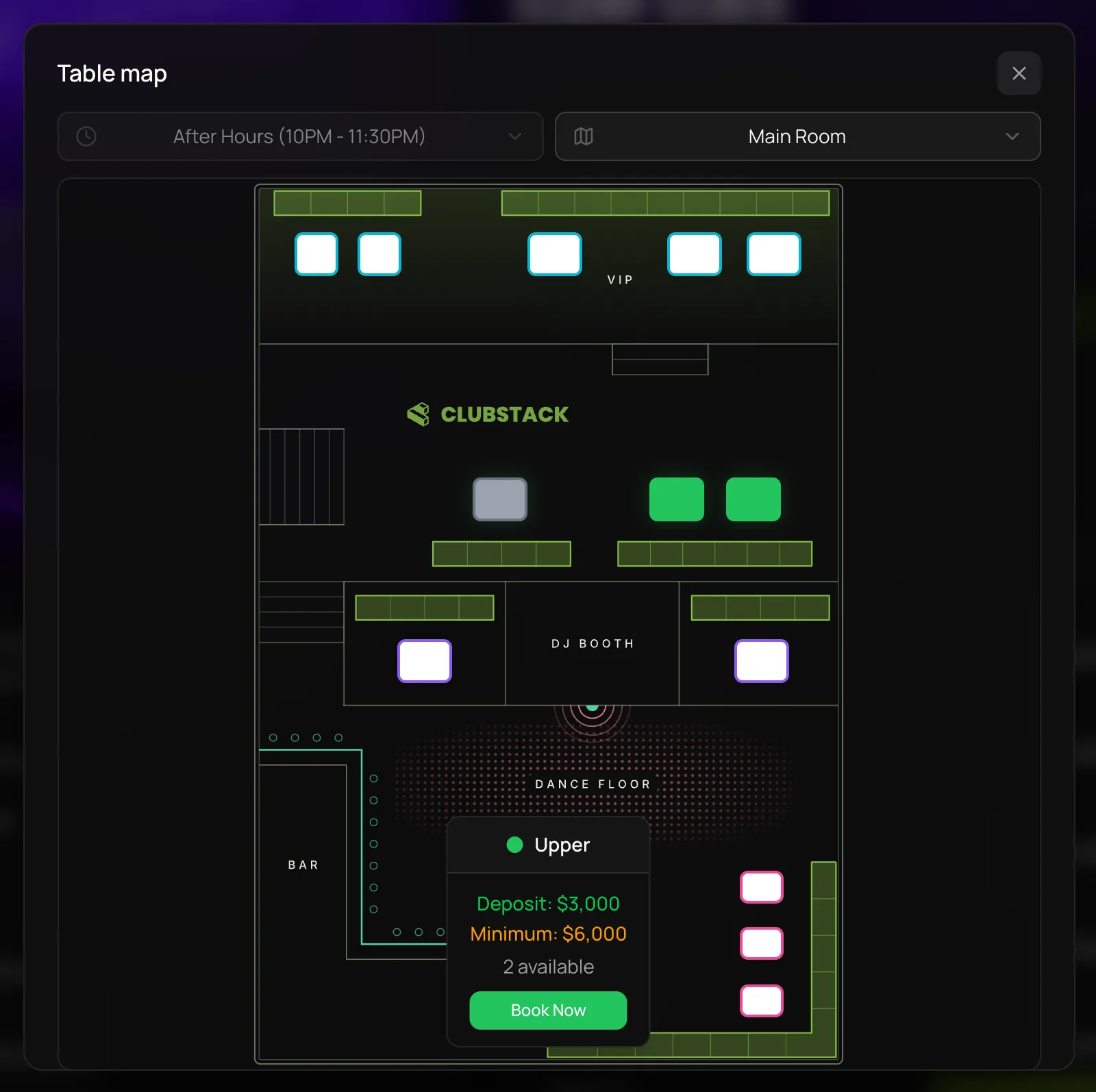Select the gray unavailable table
Screen dimensions: 1096x1092
click(500, 499)
